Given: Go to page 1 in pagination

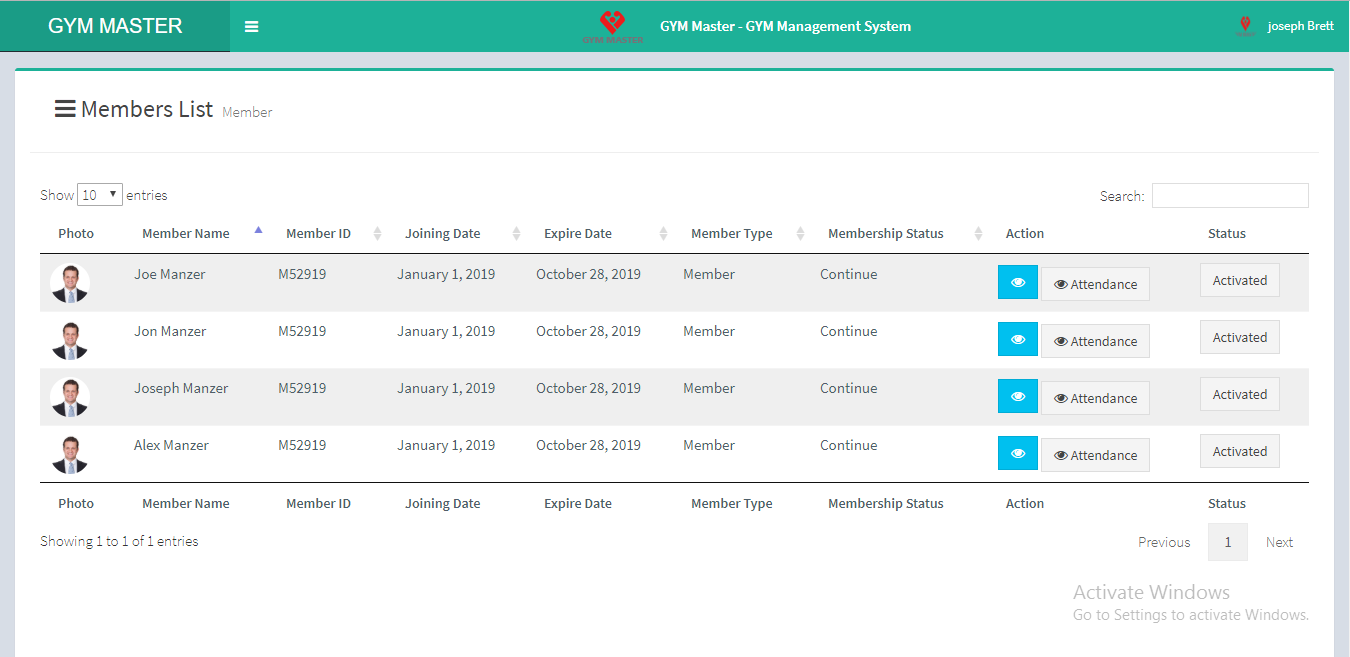Looking at the screenshot, I should tap(1227, 542).
